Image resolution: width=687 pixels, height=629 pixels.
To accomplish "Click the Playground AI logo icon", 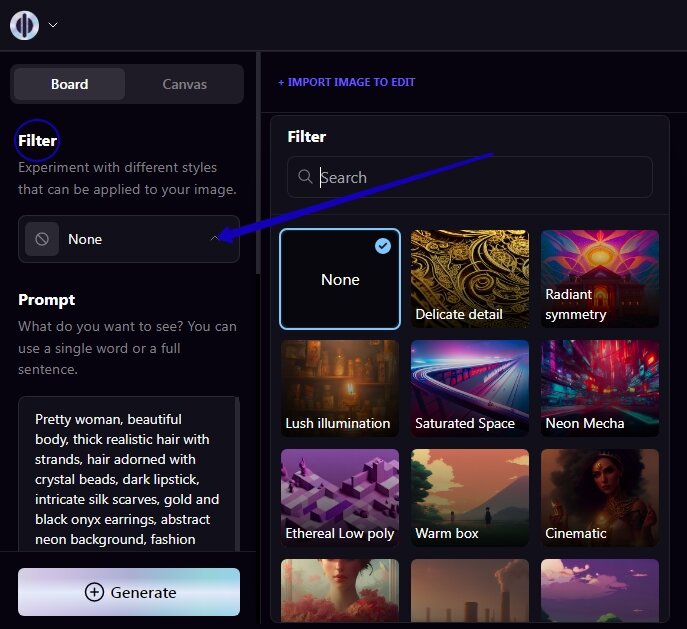I will click(x=25, y=25).
